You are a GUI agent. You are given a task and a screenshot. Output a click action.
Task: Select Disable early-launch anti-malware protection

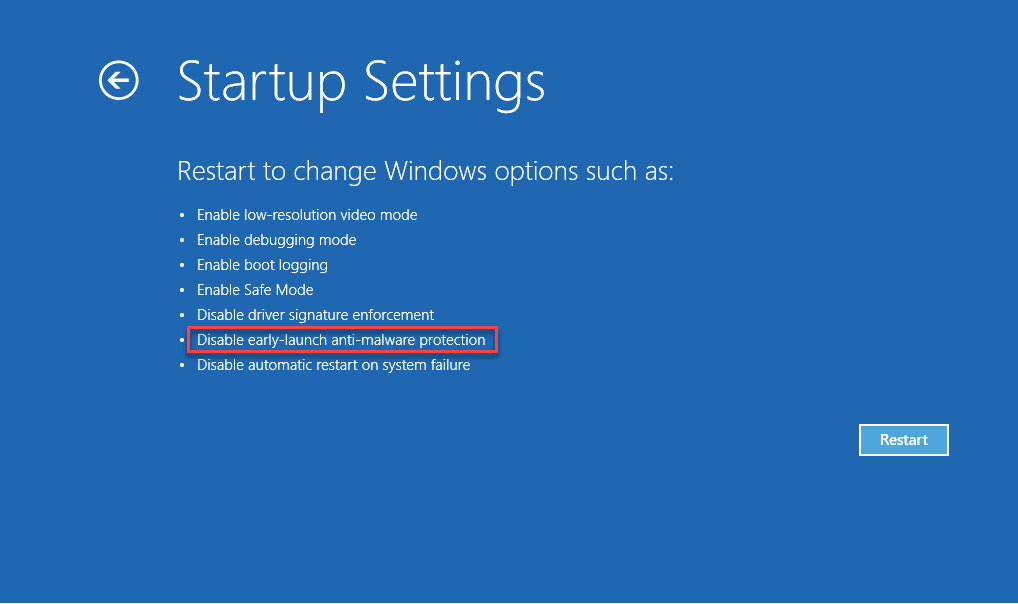(341, 340)
